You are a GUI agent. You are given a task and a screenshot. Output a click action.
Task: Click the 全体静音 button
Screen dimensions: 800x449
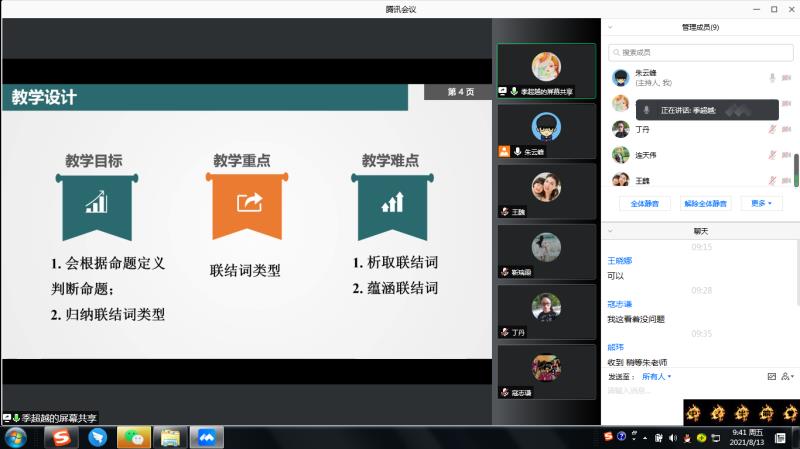(x=645, y=203)
